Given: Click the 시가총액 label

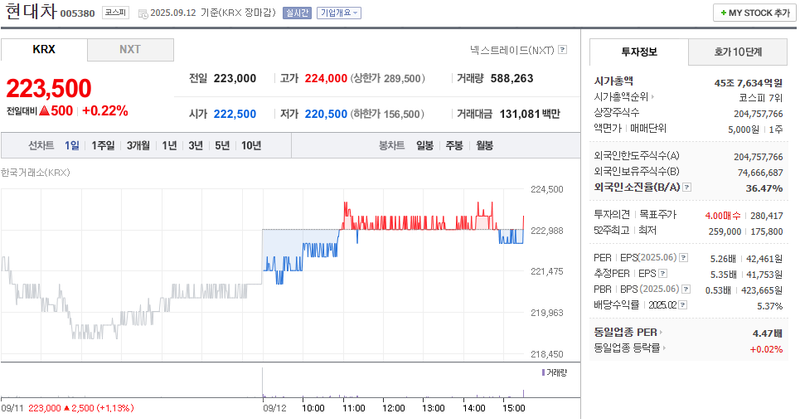Looking at the screenshot, I should point(614,81).
